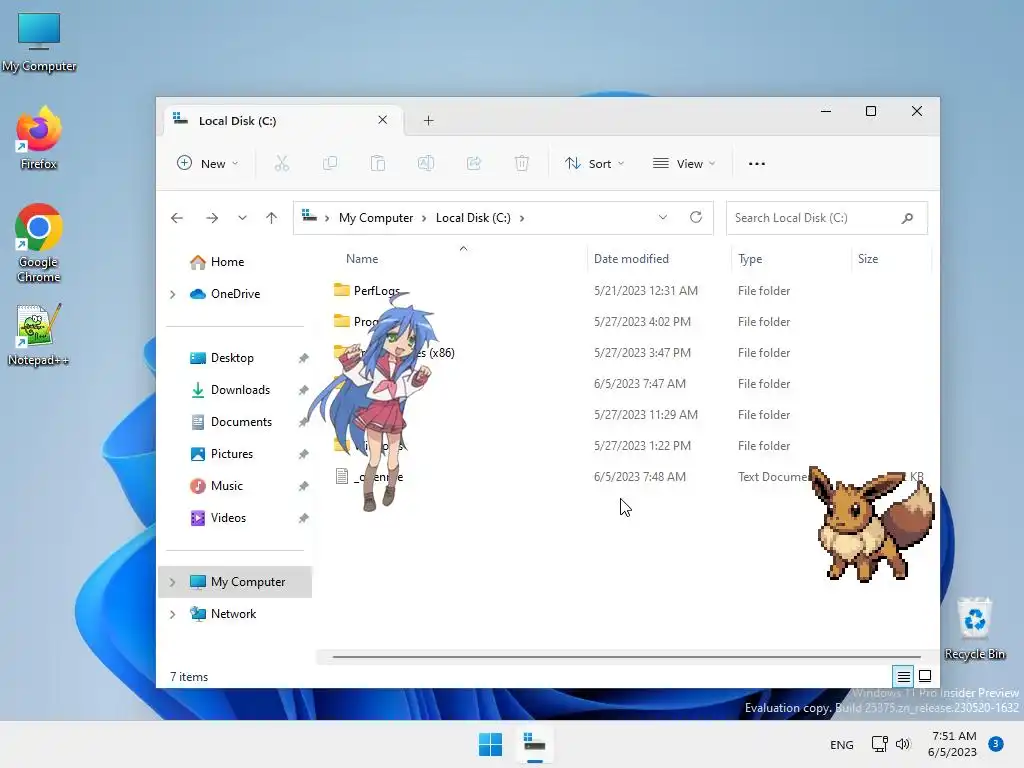This screenshot has height=768, width=1024.
Task: Go forward with the right arrow
Action: 212,218
